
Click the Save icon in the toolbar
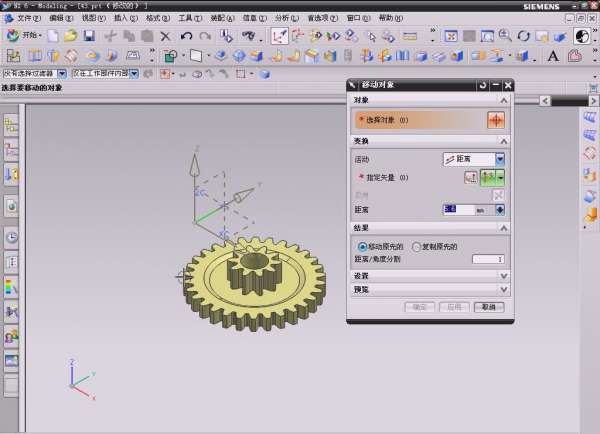89,36
